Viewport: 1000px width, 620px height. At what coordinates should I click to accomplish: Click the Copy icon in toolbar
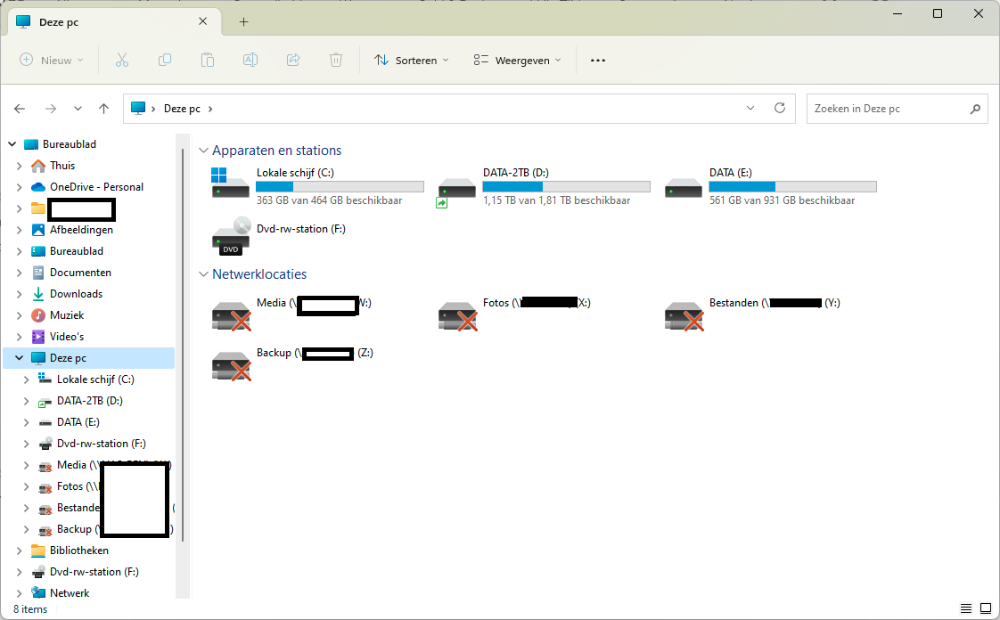point(165,60)
